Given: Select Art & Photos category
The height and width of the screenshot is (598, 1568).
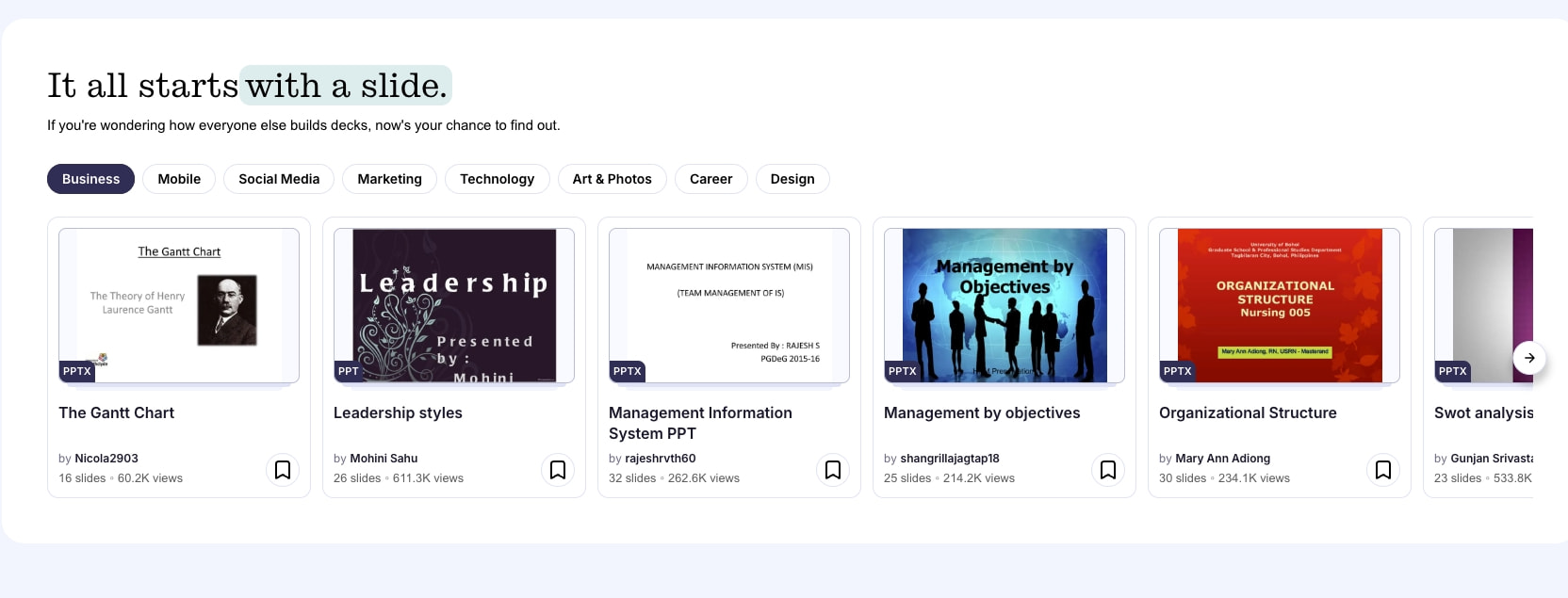Looking at the screenshot, I should coord(612,179).
